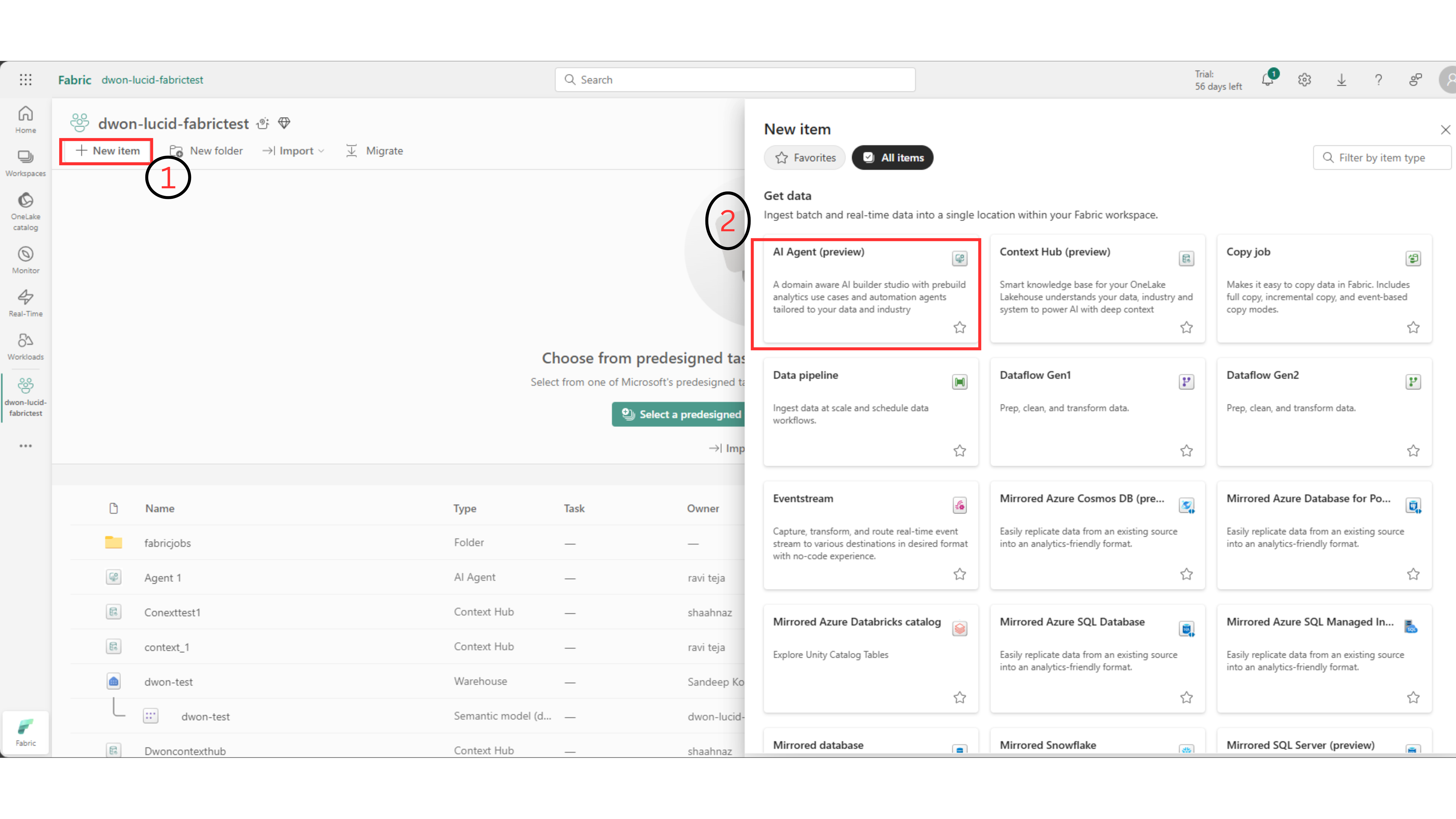Open settings gear in top bar
Image resolution: width=1456 pixels, height=819 pixels.
1305,80
